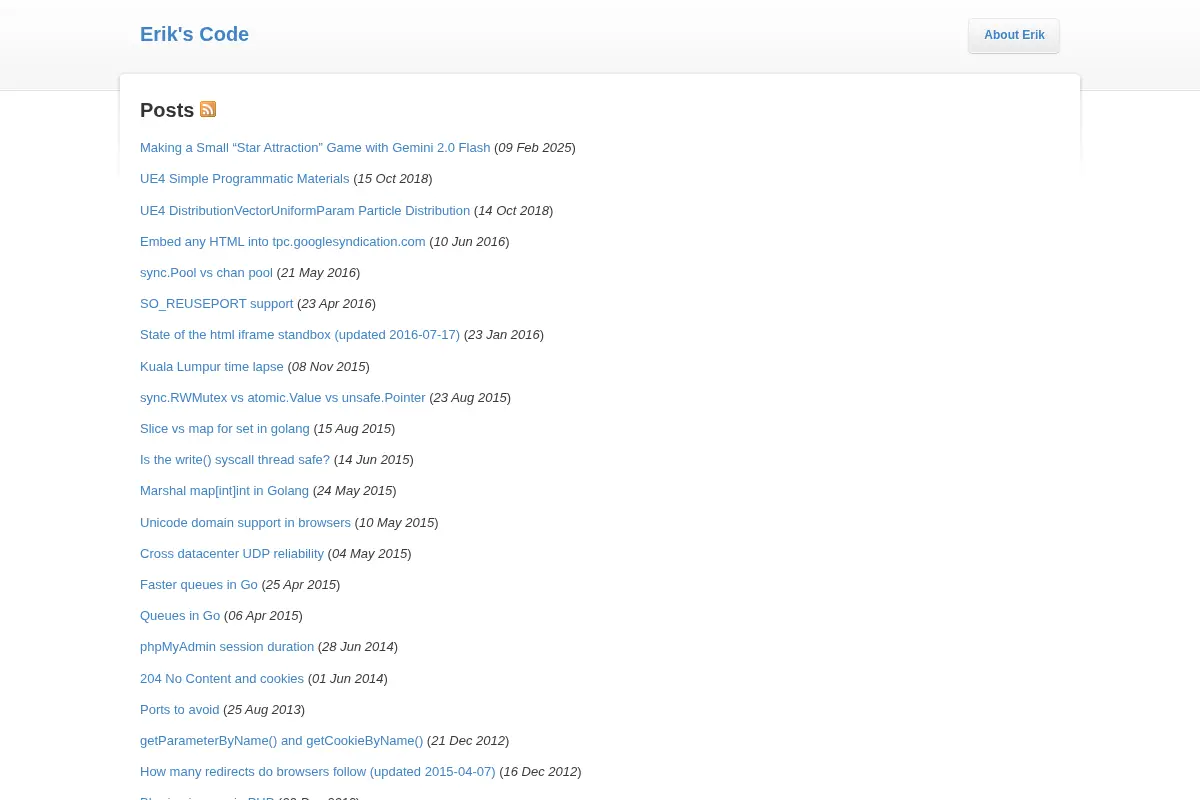Image resolution: width=1200 pixels, height=800 pixels.
Task: Open Faster queues in Go post
Action: click(x=199, y=584)
